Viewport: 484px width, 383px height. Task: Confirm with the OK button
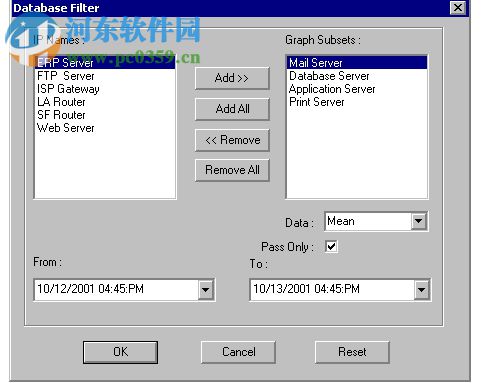[120, 352]
